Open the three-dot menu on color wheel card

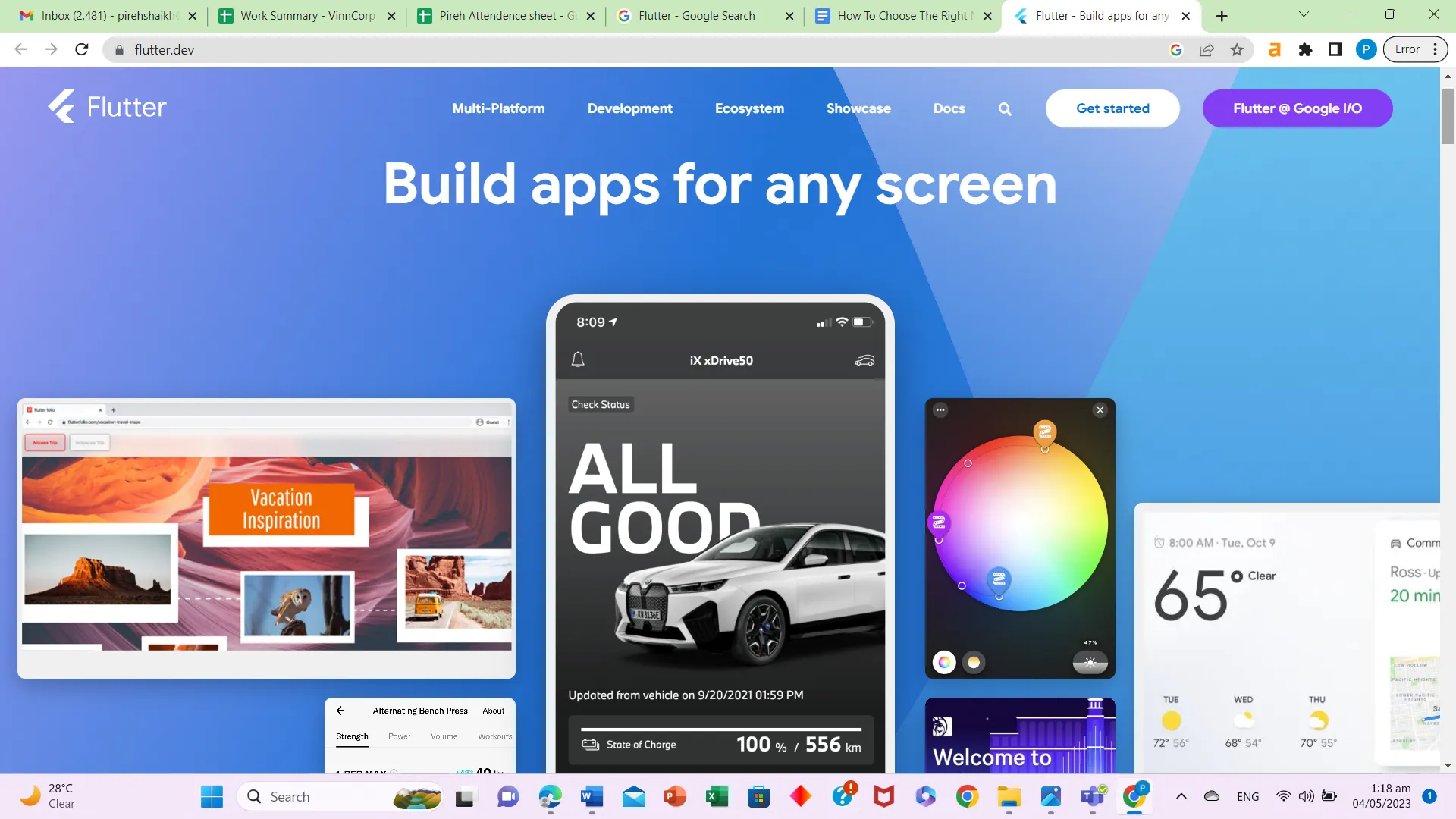tap(940, 410)
